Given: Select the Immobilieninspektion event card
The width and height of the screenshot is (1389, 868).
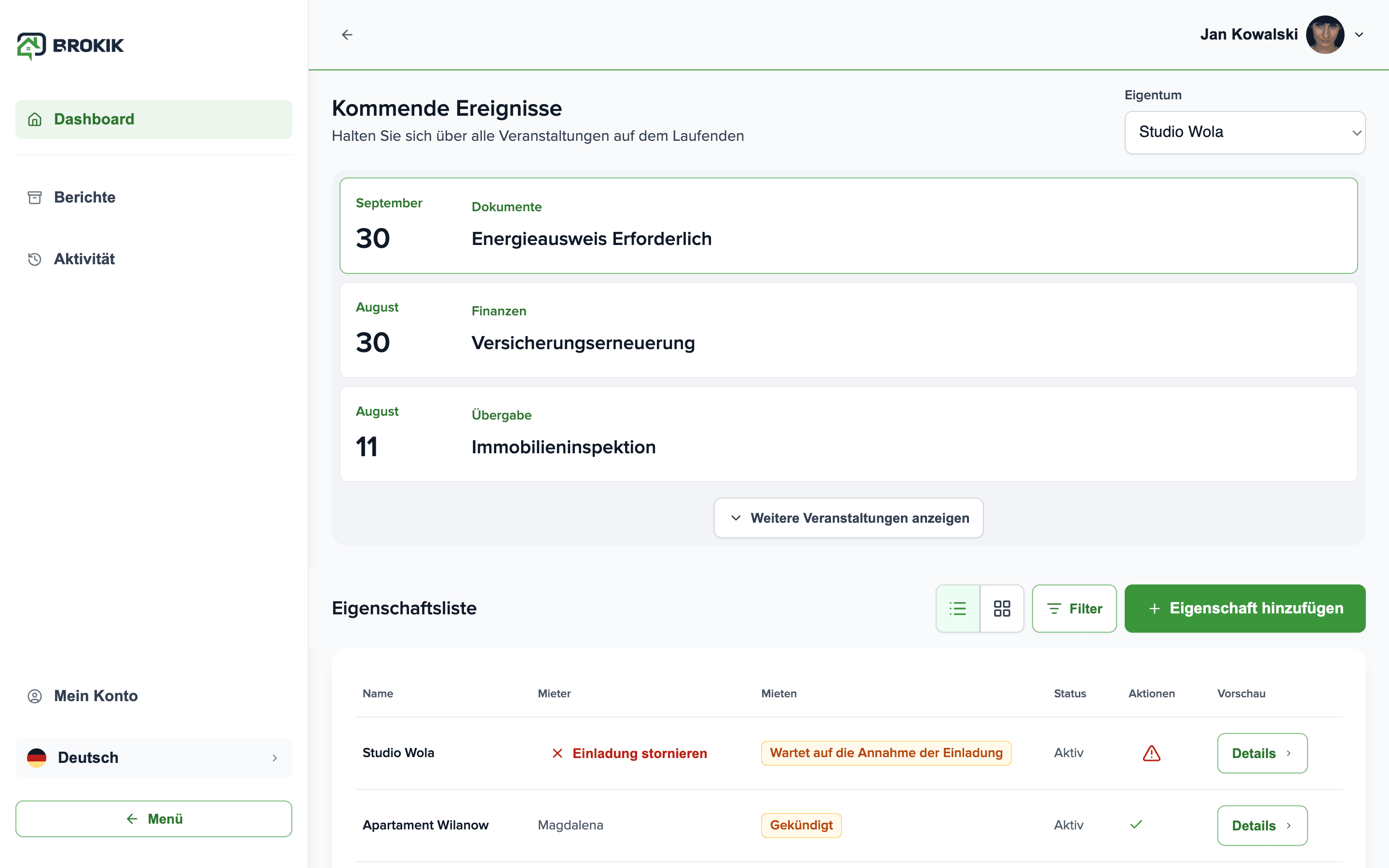Looking at the screenshot, I should [x=848, y=434].
